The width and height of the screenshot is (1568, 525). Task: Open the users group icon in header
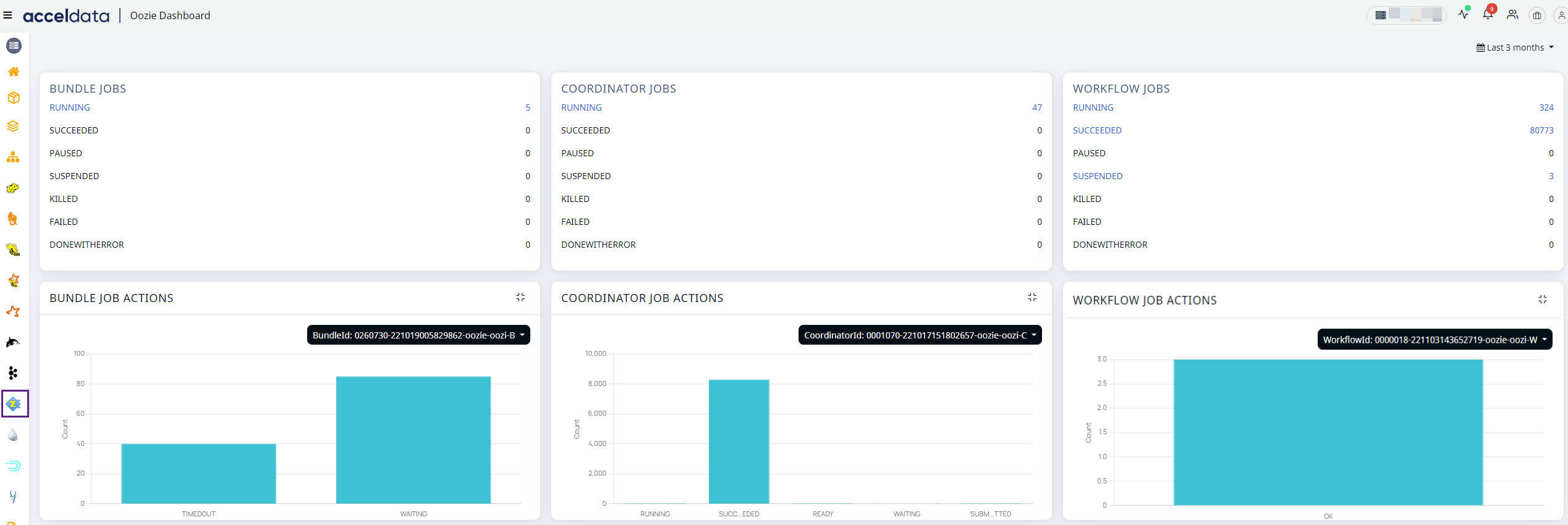point(1512,15)
